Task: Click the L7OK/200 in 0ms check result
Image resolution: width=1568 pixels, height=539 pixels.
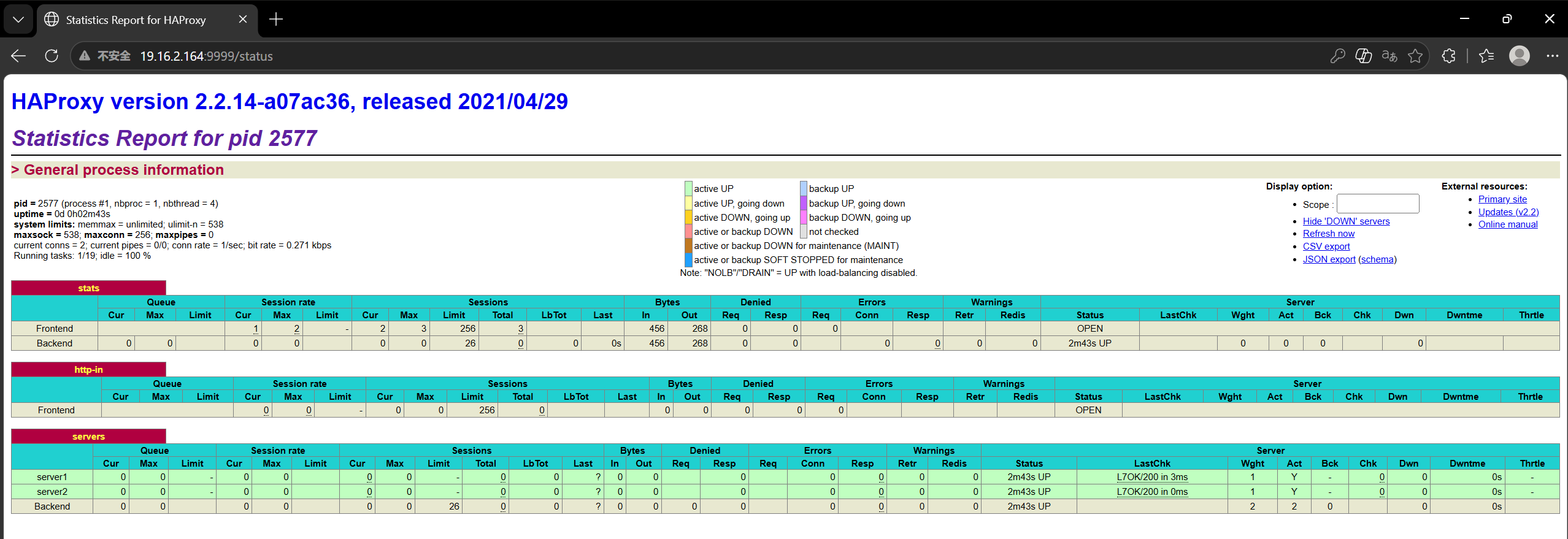Action: [x=1152, y=492]
